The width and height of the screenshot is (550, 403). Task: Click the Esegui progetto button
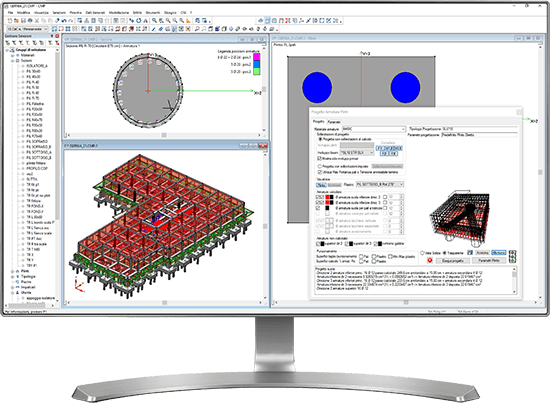453,261
